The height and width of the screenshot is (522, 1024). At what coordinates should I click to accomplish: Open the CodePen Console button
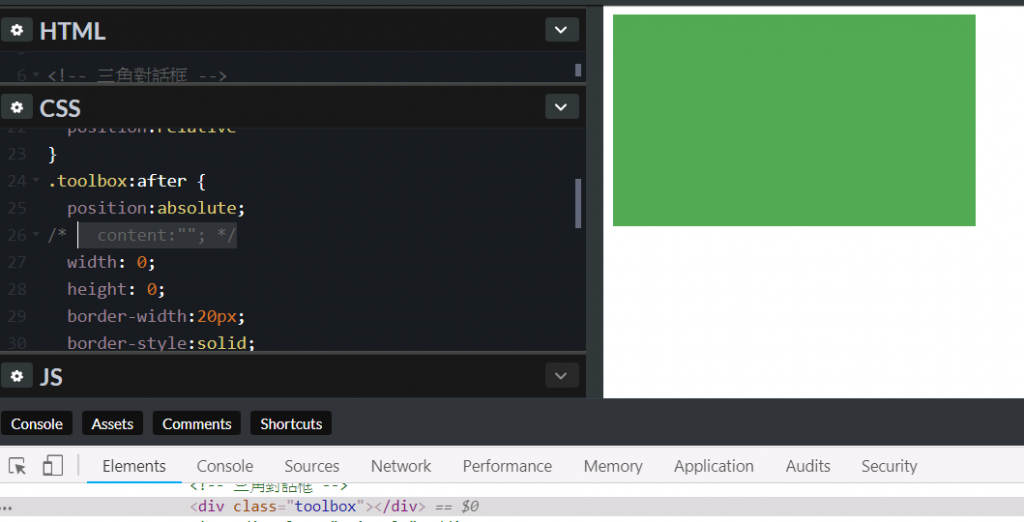(37, 423)
